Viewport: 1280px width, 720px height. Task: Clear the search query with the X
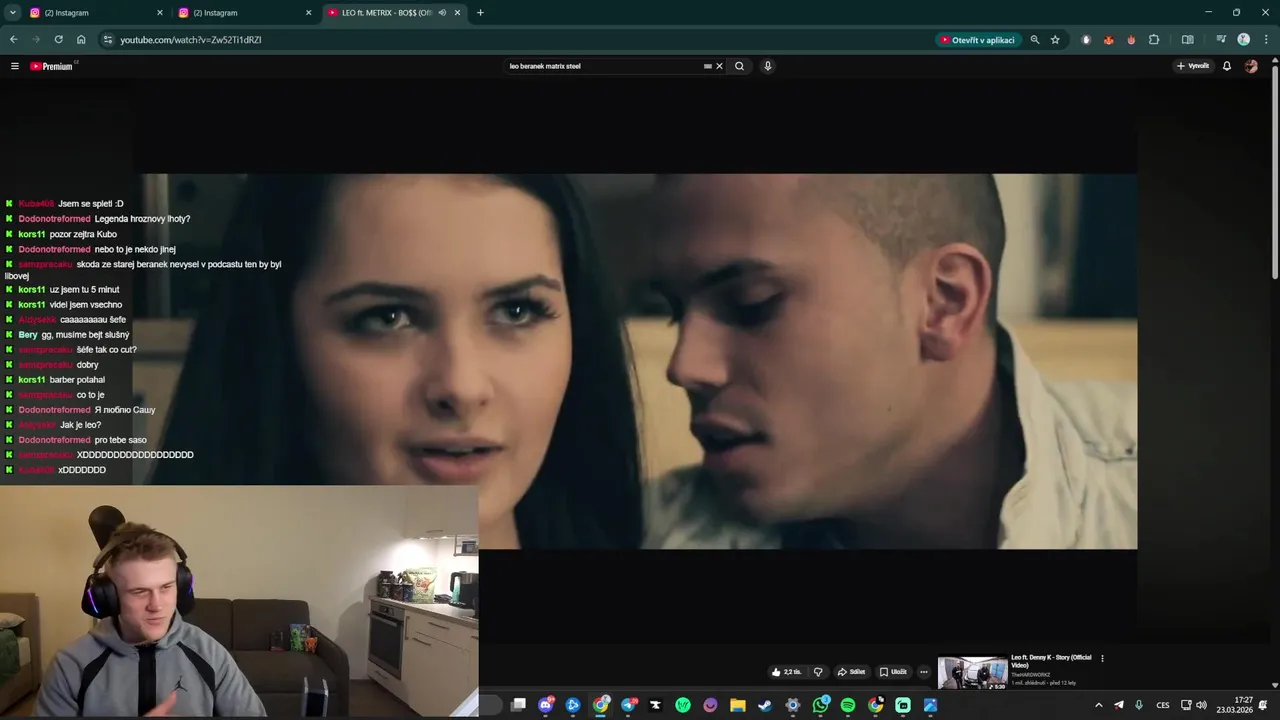(719, 66)
